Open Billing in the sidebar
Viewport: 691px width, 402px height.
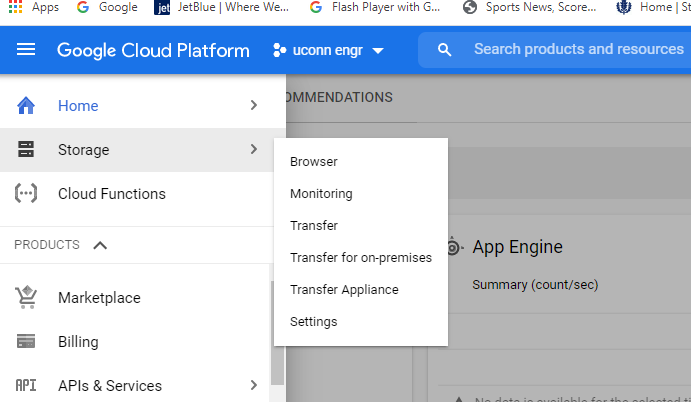(x=134, y=342)
